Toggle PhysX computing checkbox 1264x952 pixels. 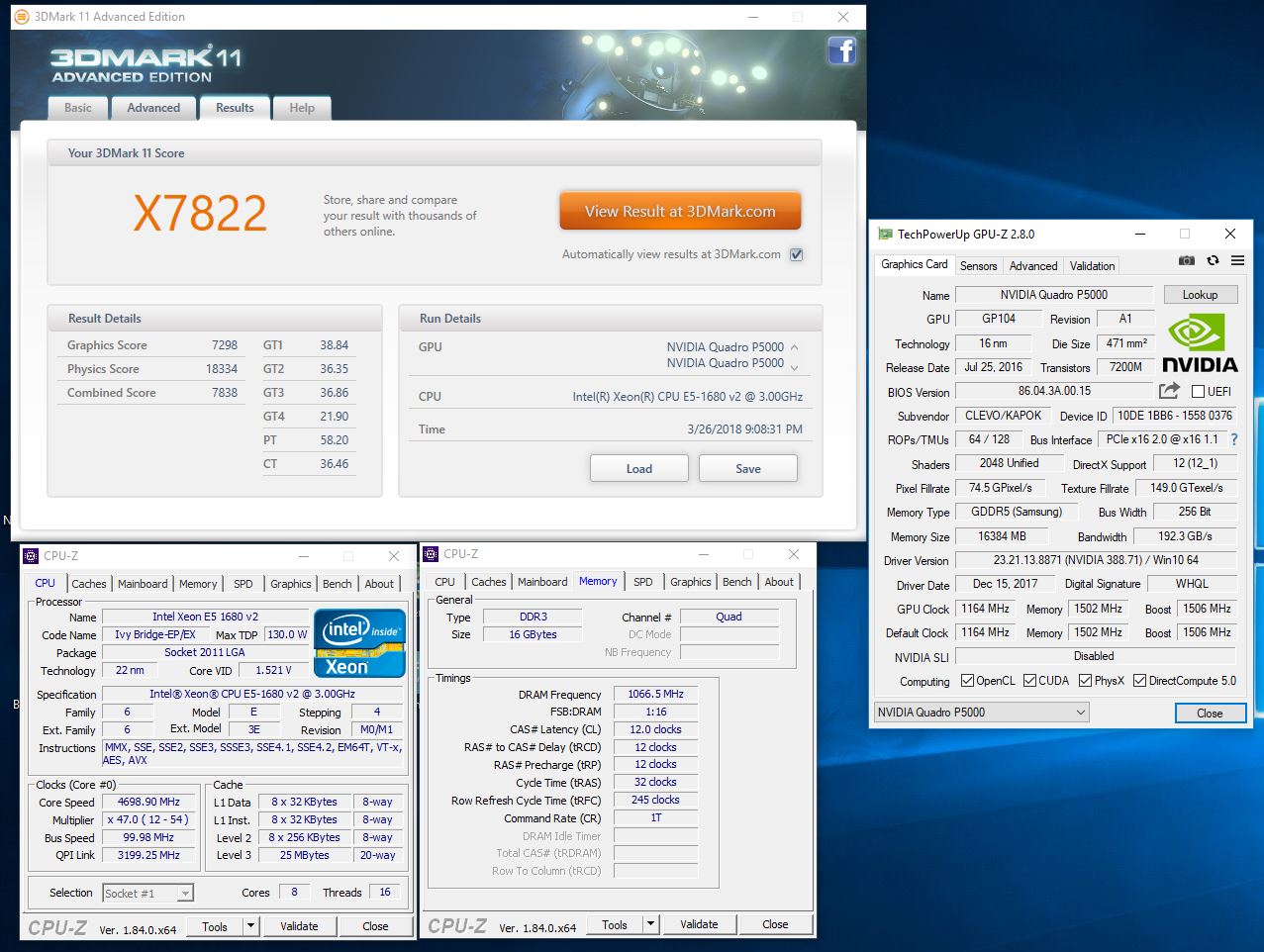(x=1085, y=681)
